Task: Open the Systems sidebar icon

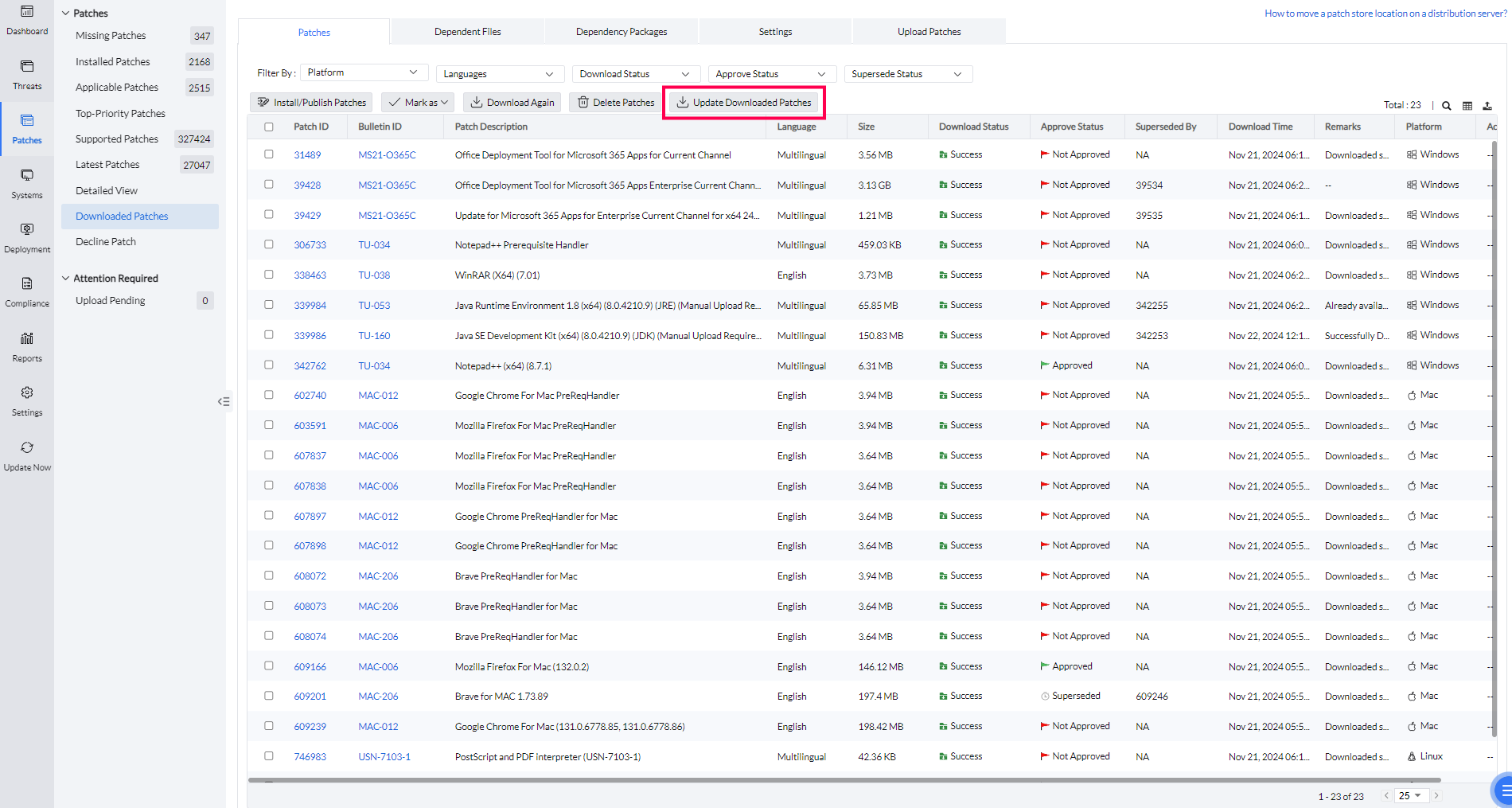Action: tap(27, 176)
